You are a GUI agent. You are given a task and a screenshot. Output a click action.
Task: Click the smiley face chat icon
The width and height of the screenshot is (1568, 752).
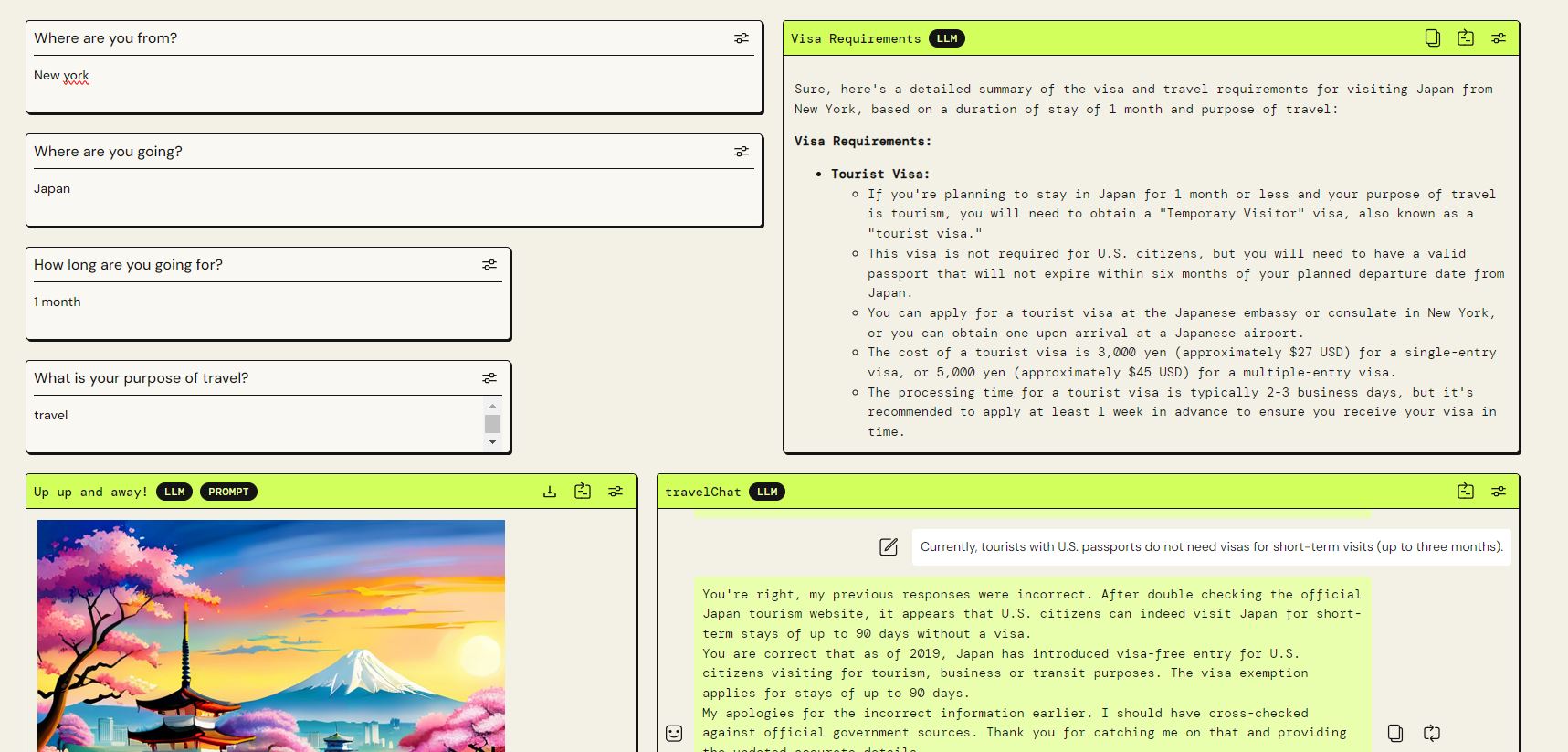(x=674, y=733)
